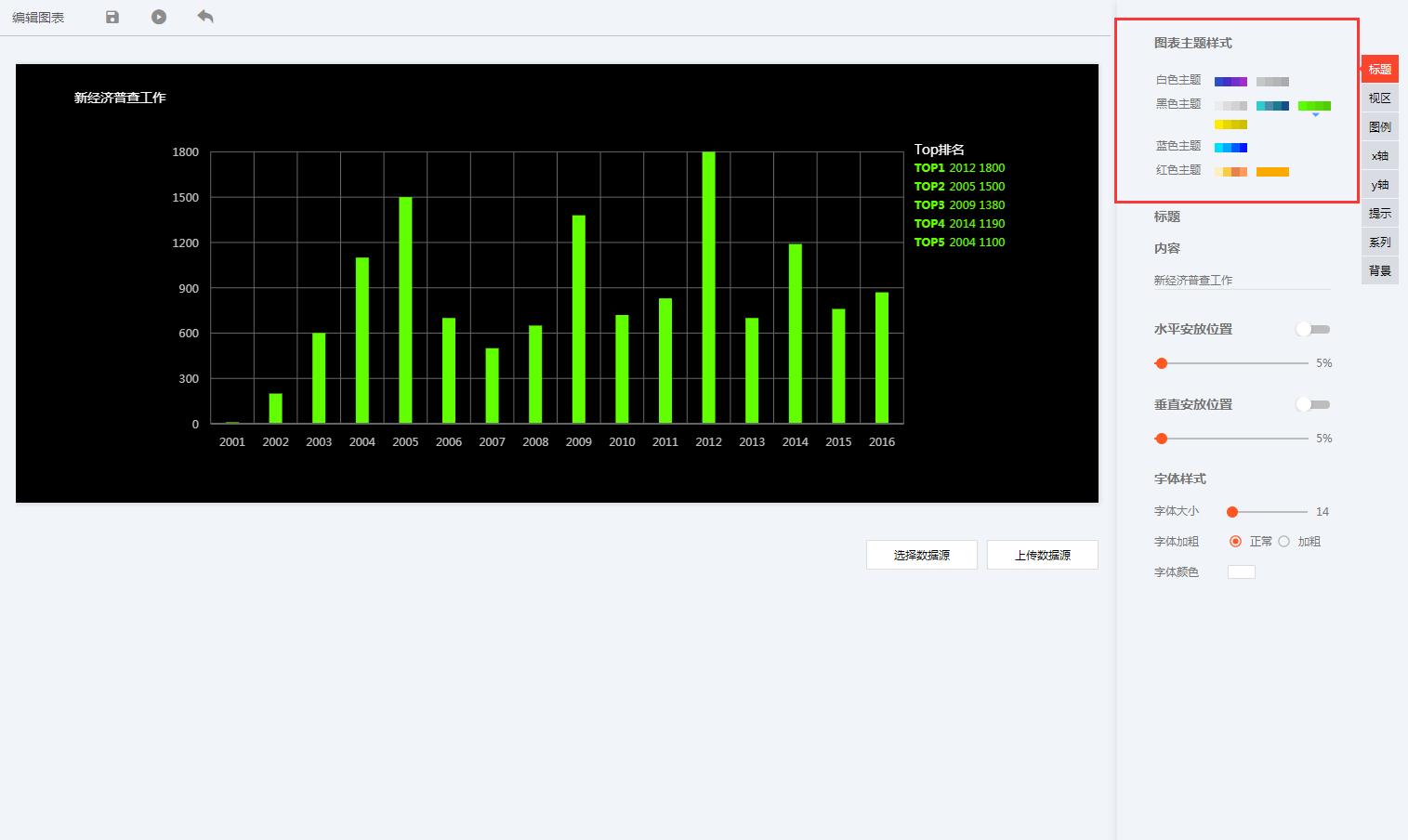Click the 上传数据源 button
The height and width of the screenshot is (840, 1408).
1043,555
